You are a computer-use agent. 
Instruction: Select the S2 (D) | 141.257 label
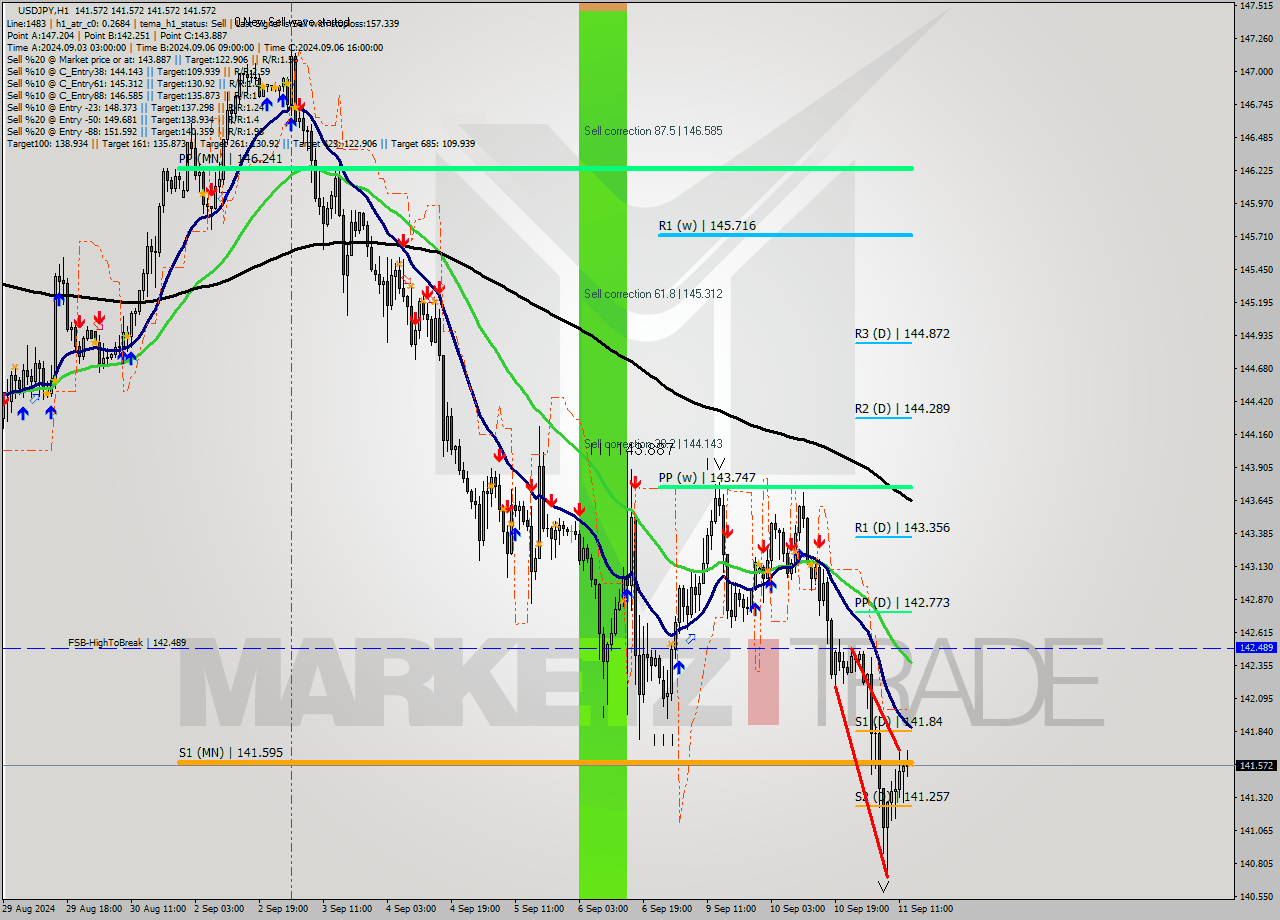point(902,797)
